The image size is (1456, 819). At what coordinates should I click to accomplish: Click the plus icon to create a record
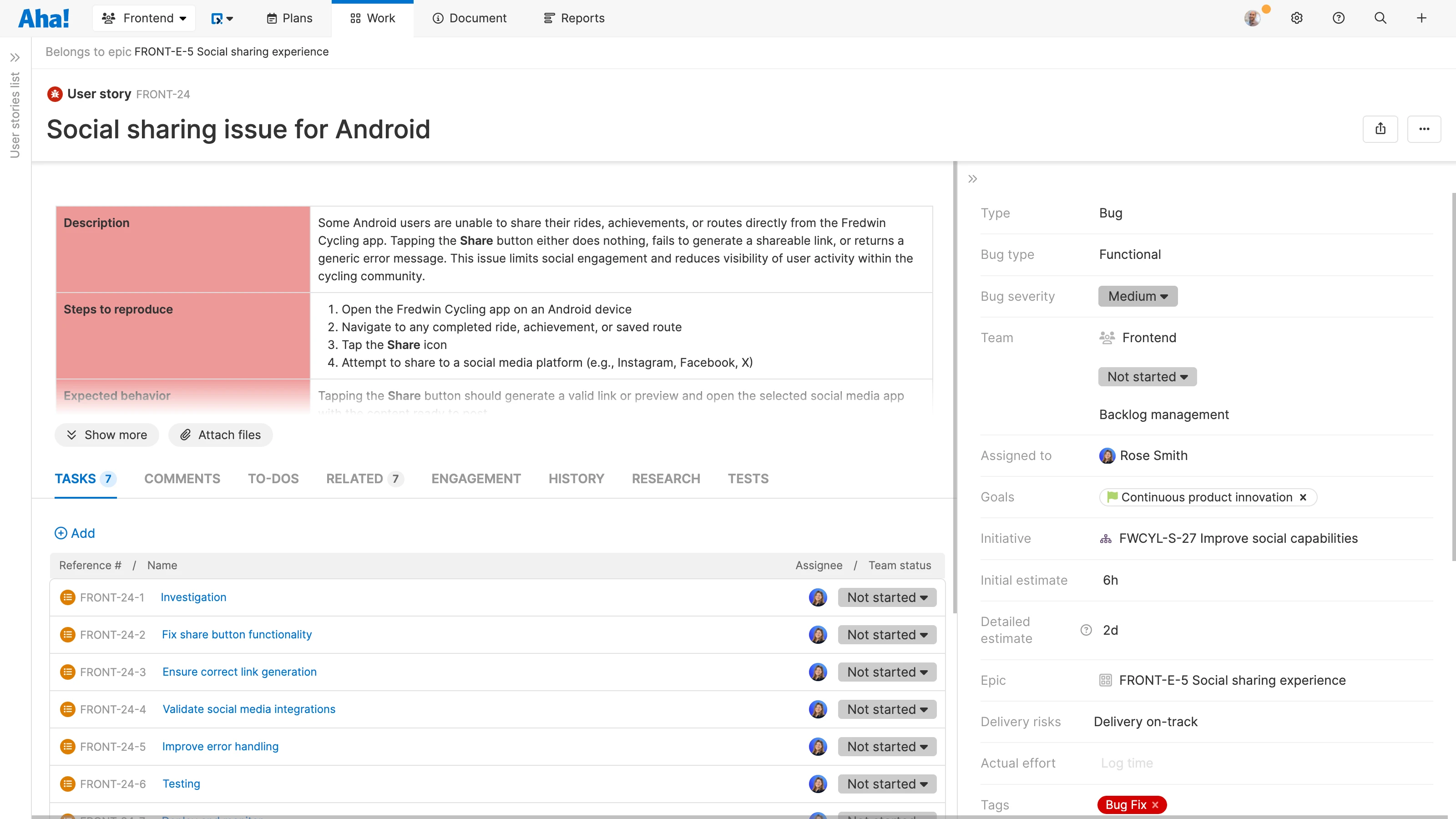coord(1421,18)
